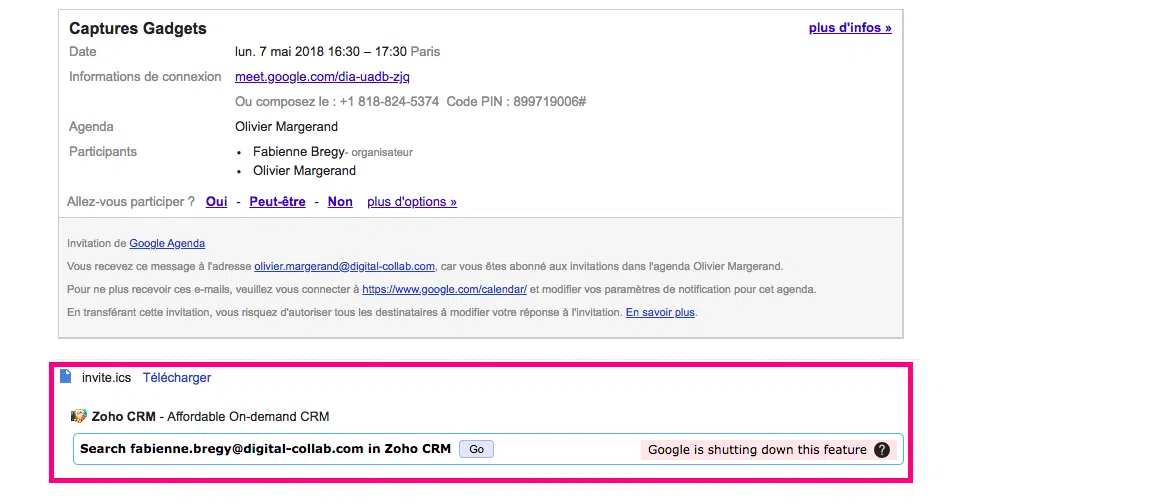Open the plus d'infos link
This screenshot has height=504, width=1161.
tap(850, 28)
